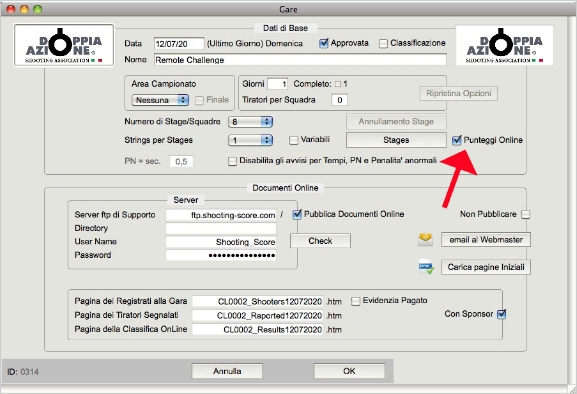
Task: Click the ID: 0314 text
Action: pyautogui.click(x=23, y=372)
